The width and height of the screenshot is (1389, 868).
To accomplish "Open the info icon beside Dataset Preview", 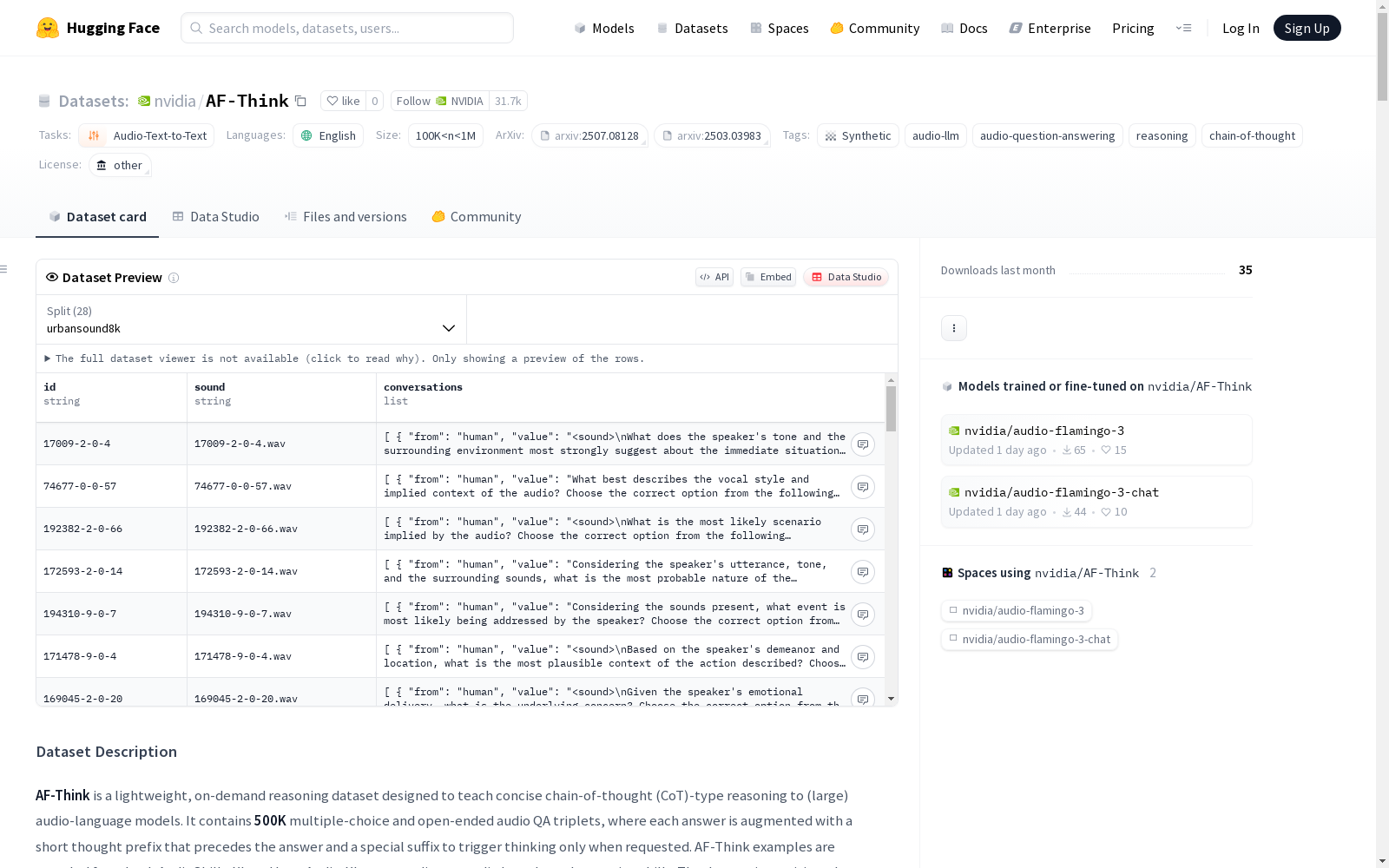I will pyautogui.click(x=174, y=278).
